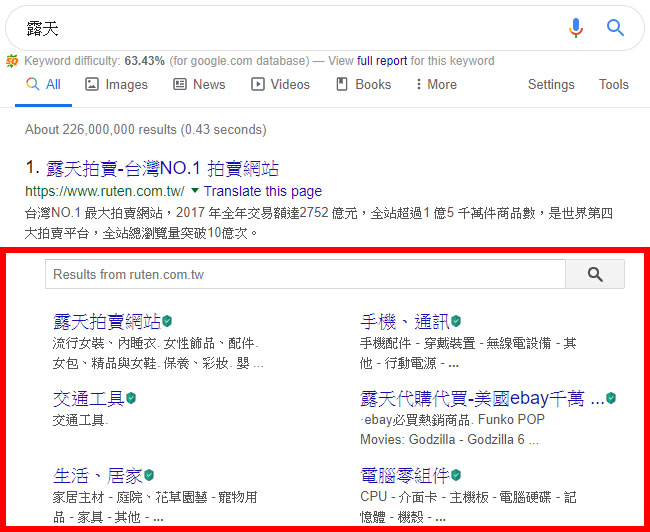The height and width of the screenshot is (532, 650).
Task: Open the Settings menu
Action: [x=551, y=84]
